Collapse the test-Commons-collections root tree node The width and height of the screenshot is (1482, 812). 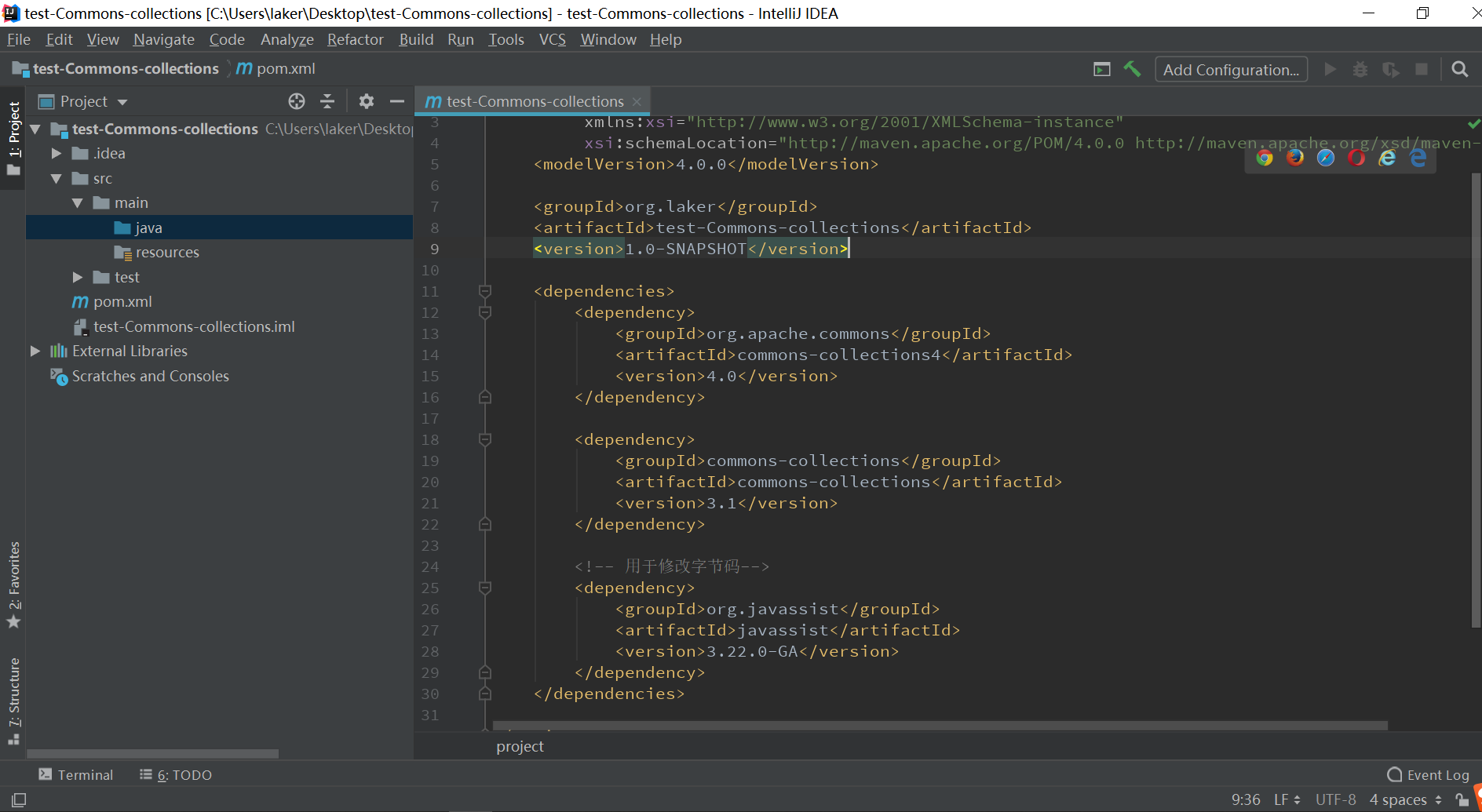coord(35,129)
